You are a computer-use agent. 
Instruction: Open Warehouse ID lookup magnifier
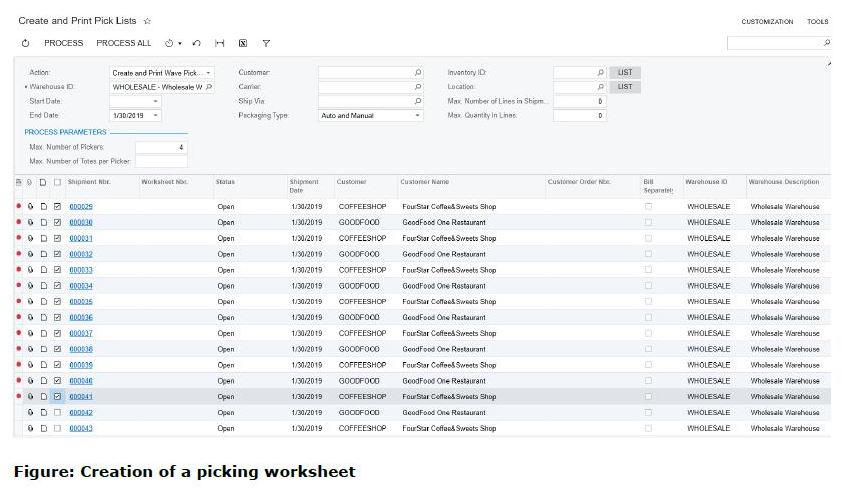(x=209, y=86)
